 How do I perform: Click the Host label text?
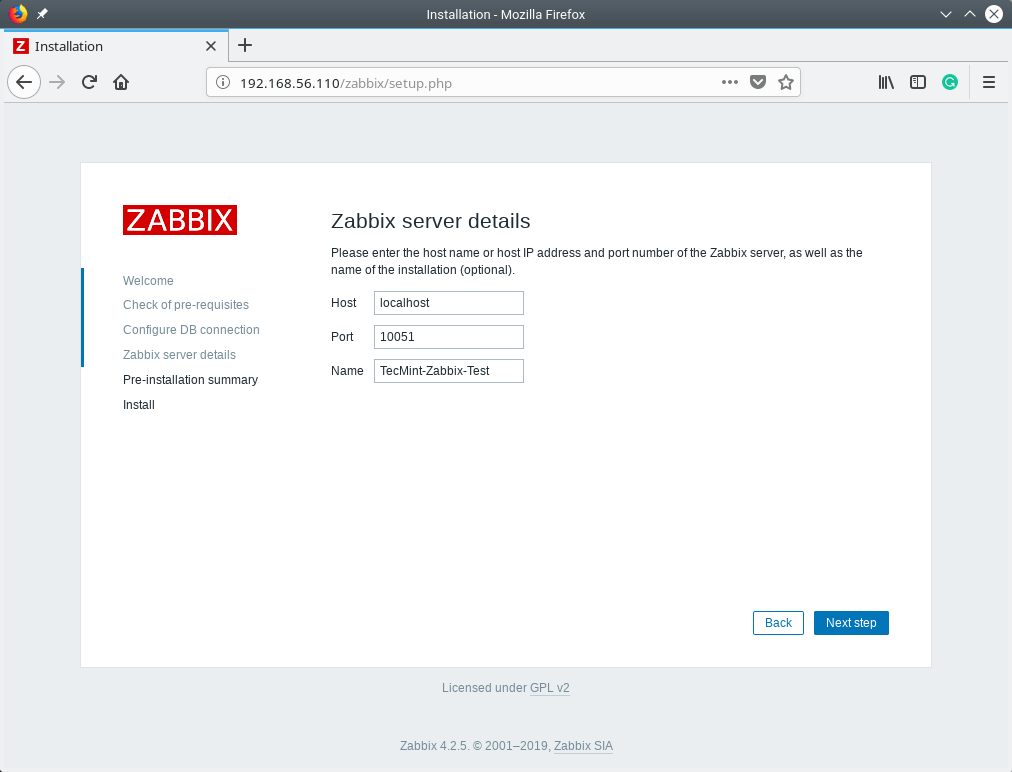[343, 303]
